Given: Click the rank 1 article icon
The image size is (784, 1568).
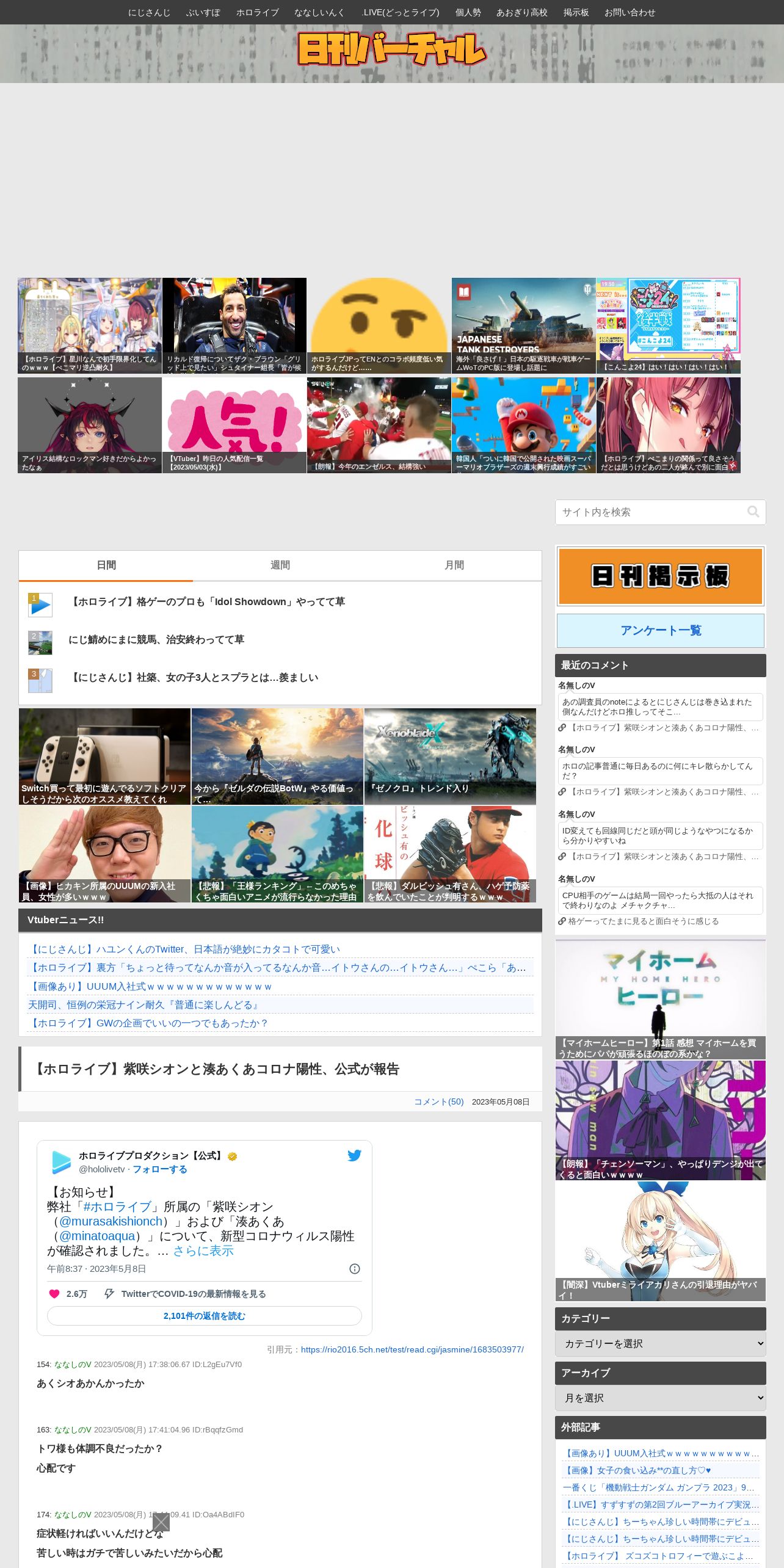Looking at the screenshot, I should click(40, 605).
